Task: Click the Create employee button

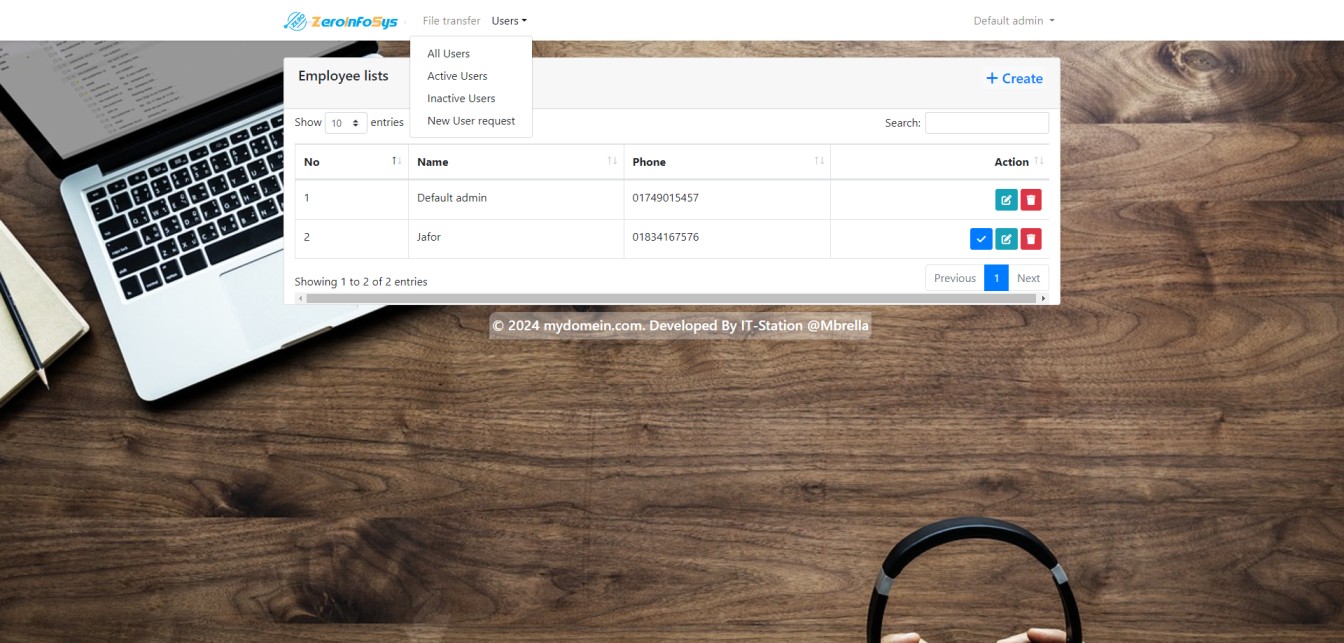Action: pos(1014,79)
